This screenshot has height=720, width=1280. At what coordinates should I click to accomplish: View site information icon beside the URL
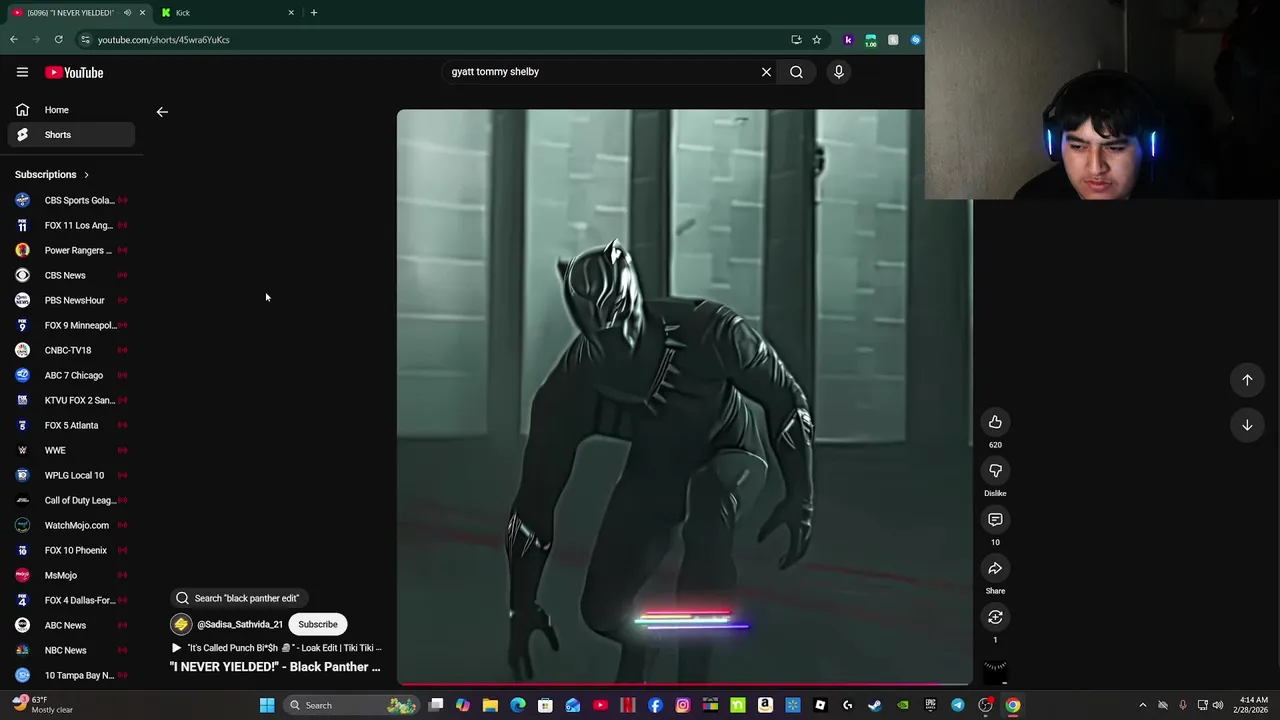(85, 40)
